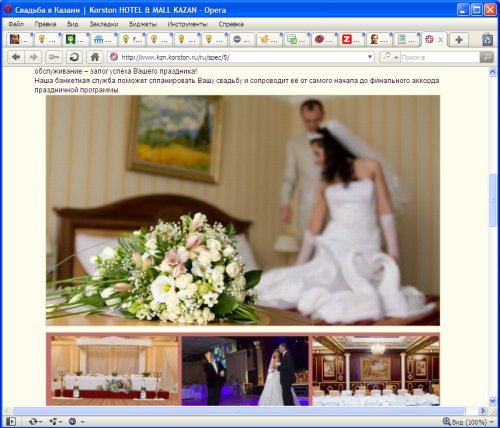Click text "залог успеха Вашего праздника!"
The width and height of the screenshot is (500, 428).
(x=143, y=71)
